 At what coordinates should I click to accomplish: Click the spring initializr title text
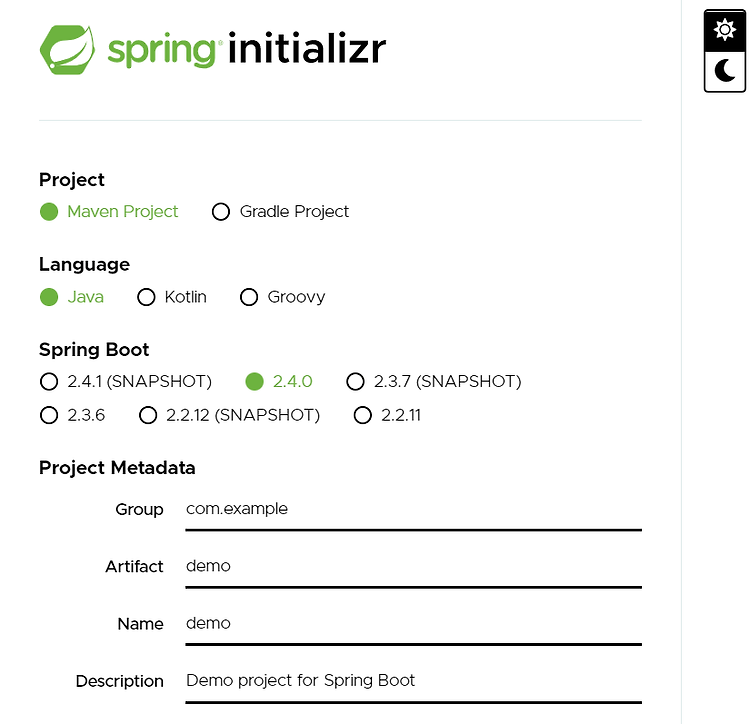click(247, 49)
